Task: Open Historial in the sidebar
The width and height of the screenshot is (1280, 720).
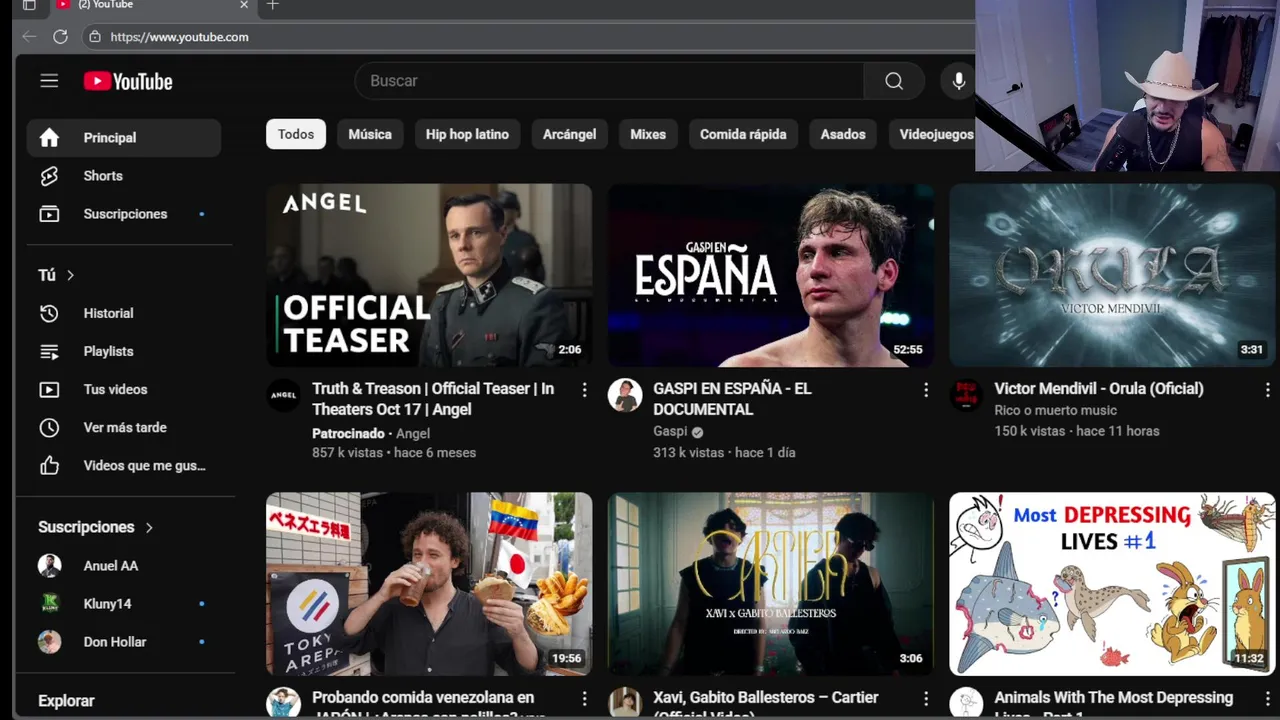Action: point(124,313)
